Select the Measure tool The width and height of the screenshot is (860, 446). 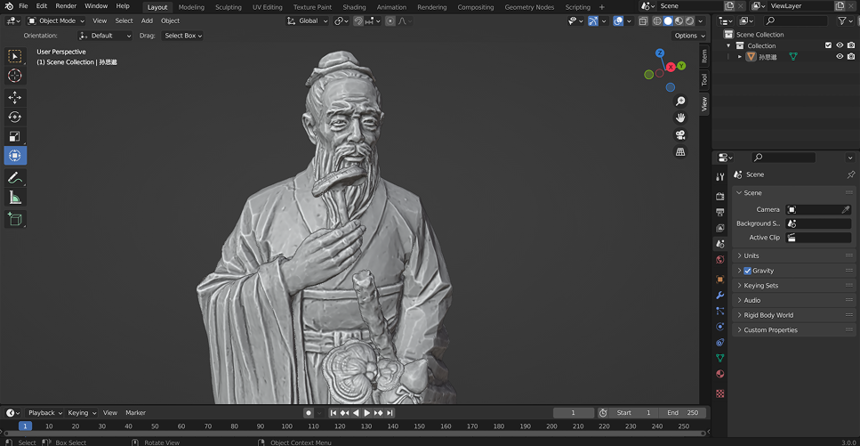point(15,197)
